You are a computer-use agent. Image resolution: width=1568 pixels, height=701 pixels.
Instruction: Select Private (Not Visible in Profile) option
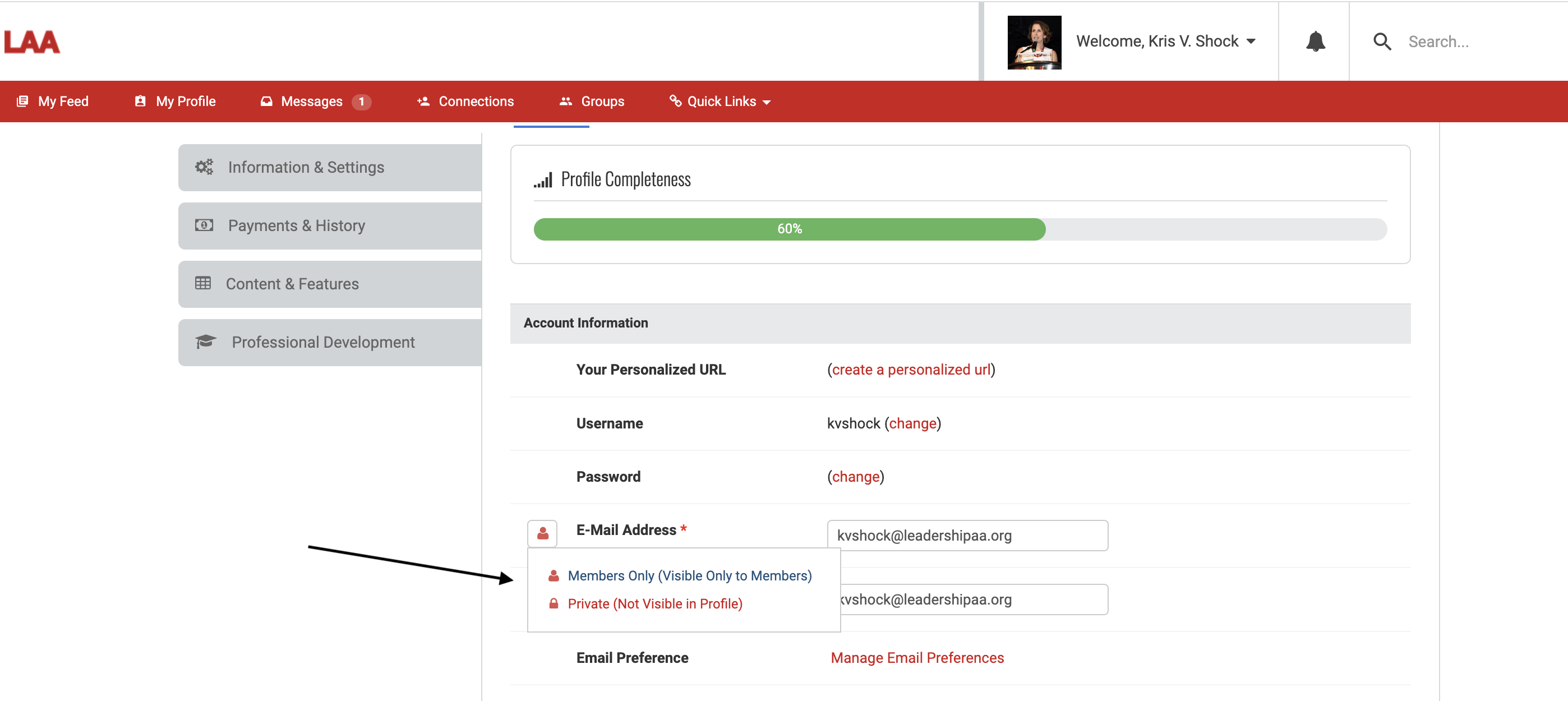[x=654, y=603]
